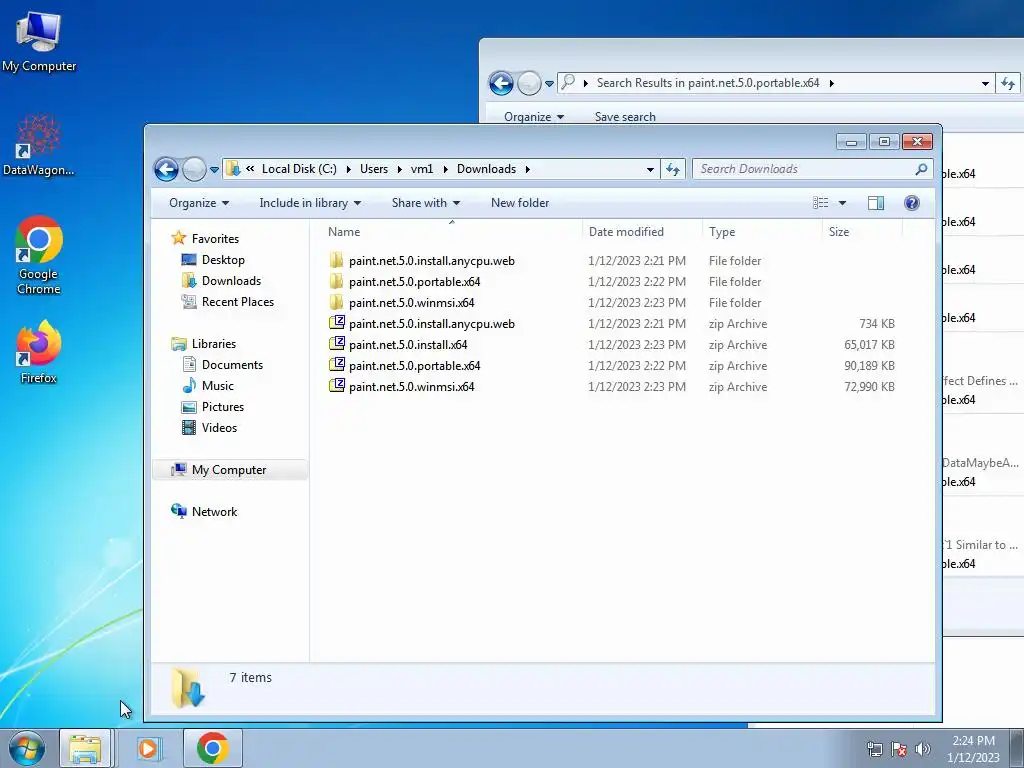Click Local Disk (C:) in address bar

click(299, 169)
